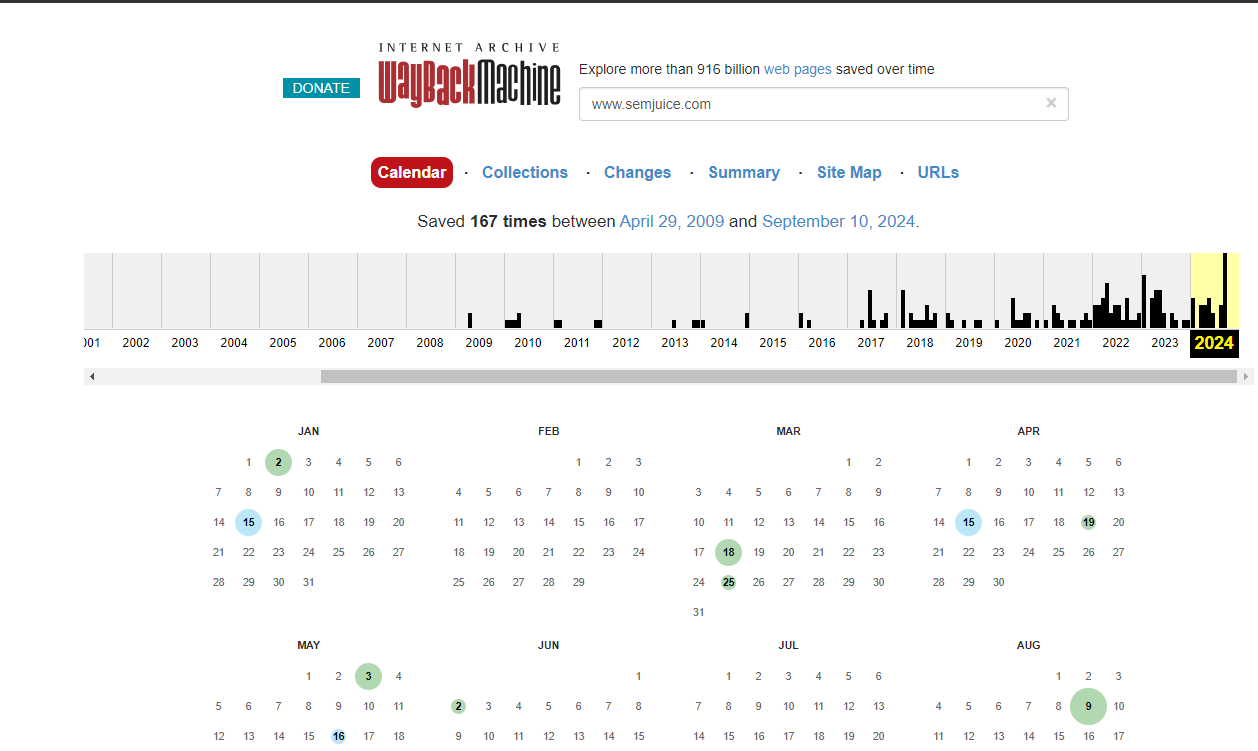Select year 2002 in the timeline

pos(136,343)
